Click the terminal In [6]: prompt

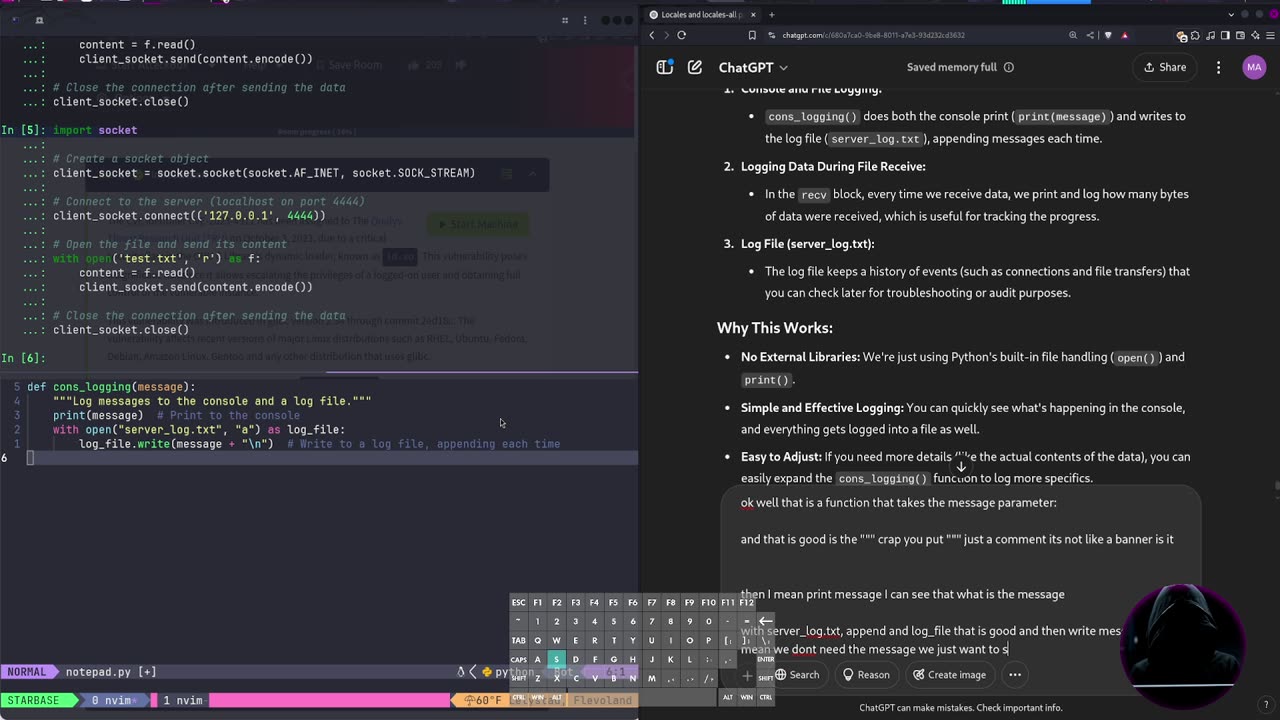click(23, 358)
